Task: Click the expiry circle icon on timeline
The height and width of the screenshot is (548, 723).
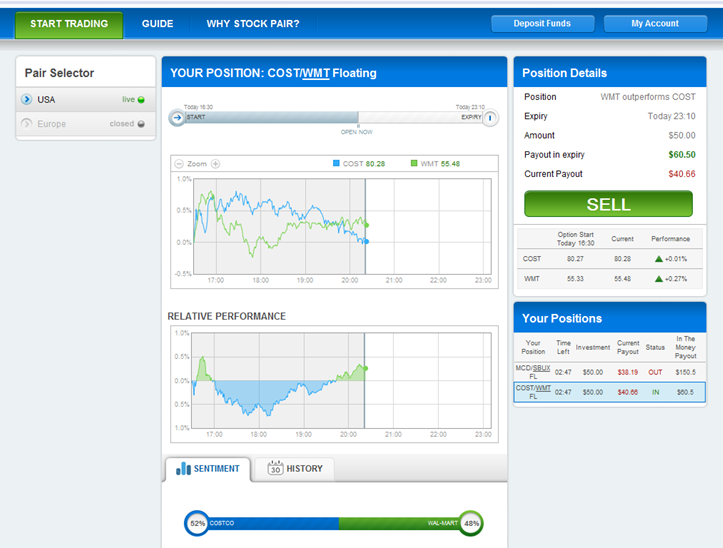Action: tap(490, 118)
